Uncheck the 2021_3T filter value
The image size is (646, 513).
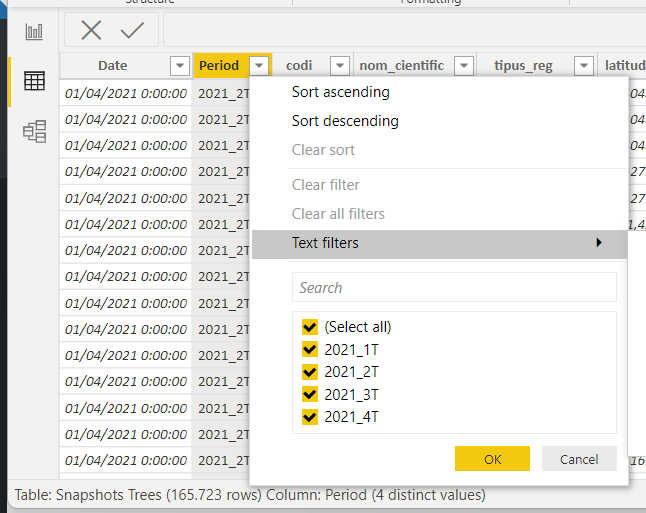click(310, 394)
